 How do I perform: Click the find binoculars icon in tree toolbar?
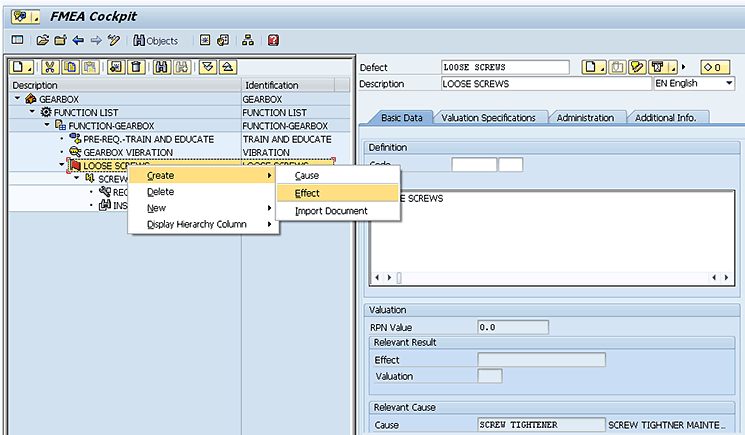(x=160, y=66)
